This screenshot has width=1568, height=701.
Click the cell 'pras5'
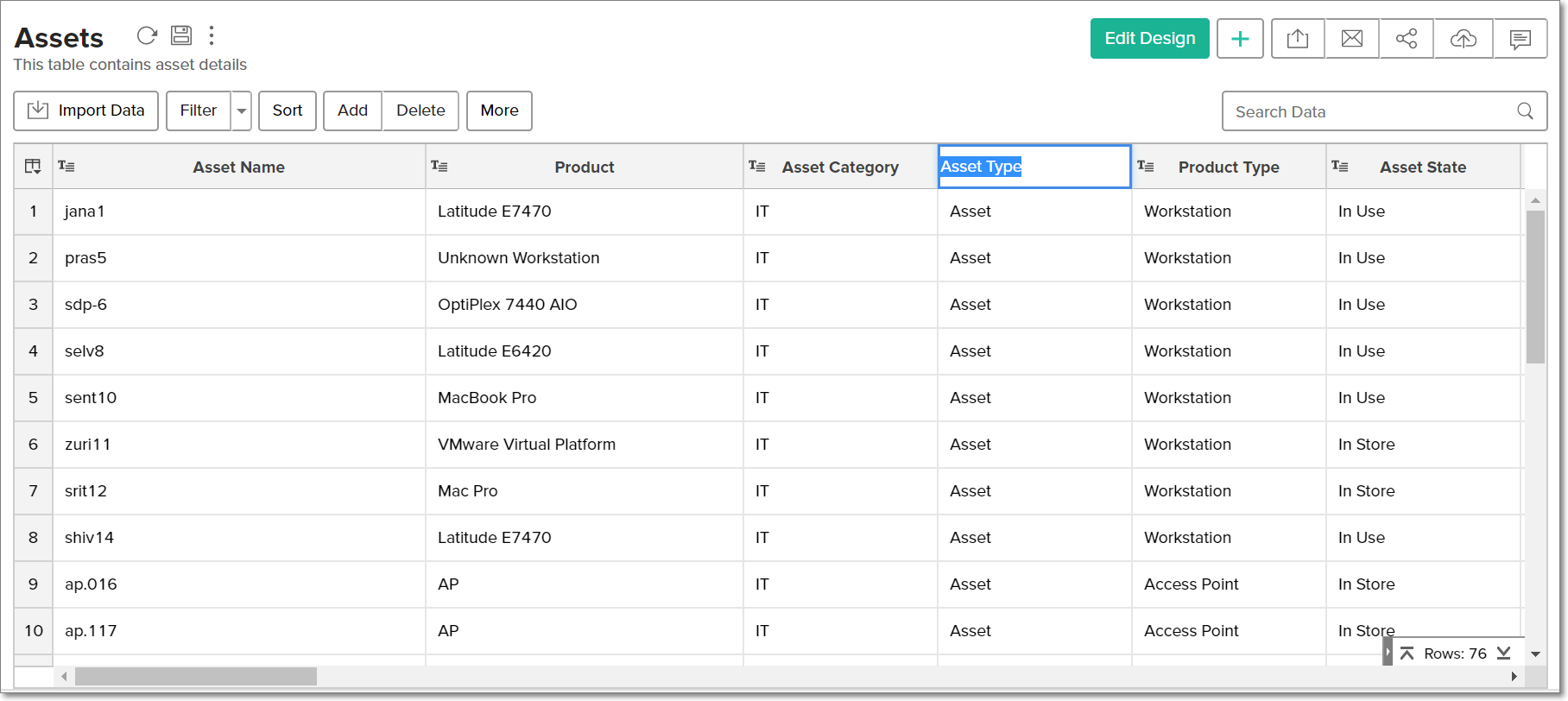pyautogui.click(x=239, y=258)
